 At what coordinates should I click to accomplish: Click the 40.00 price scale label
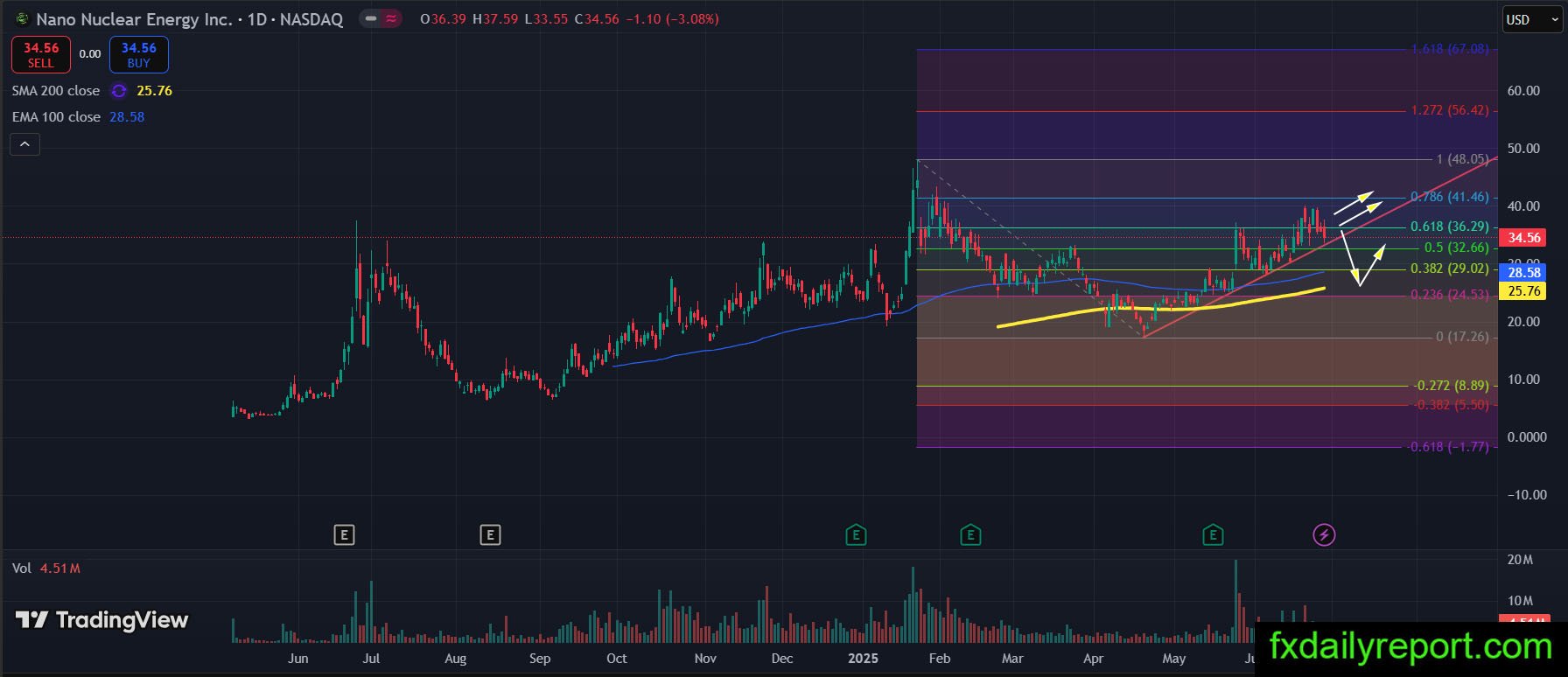pyautogui.click(x=1523, y=206)
